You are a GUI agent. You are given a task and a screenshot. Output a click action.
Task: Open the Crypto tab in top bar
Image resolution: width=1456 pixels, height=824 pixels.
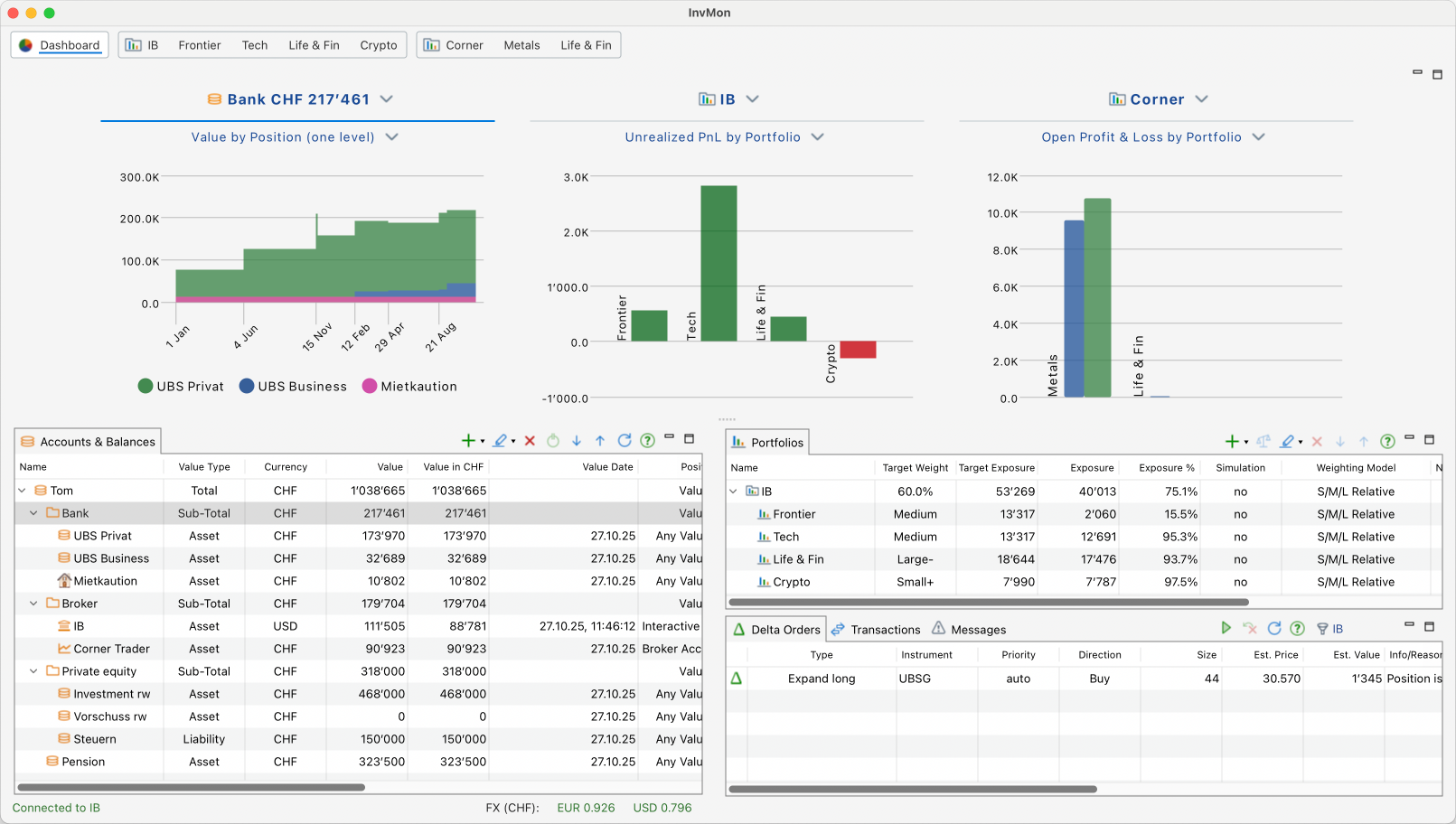(378, 45)
